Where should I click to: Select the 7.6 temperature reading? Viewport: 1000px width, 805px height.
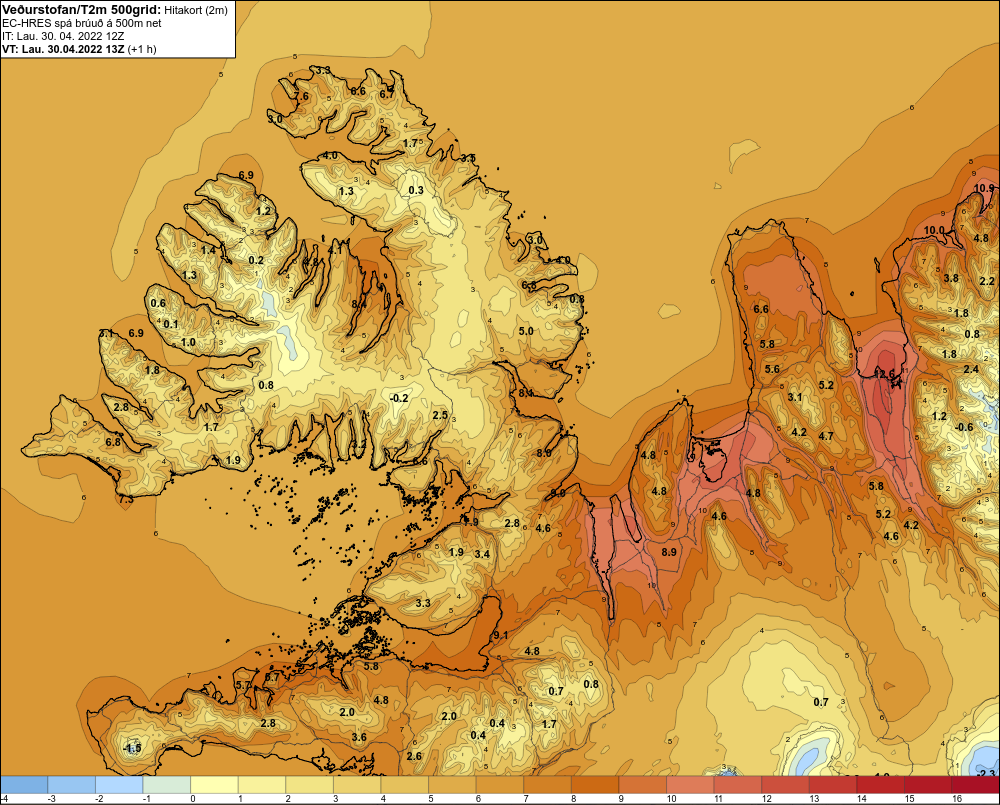coord(301,96)
